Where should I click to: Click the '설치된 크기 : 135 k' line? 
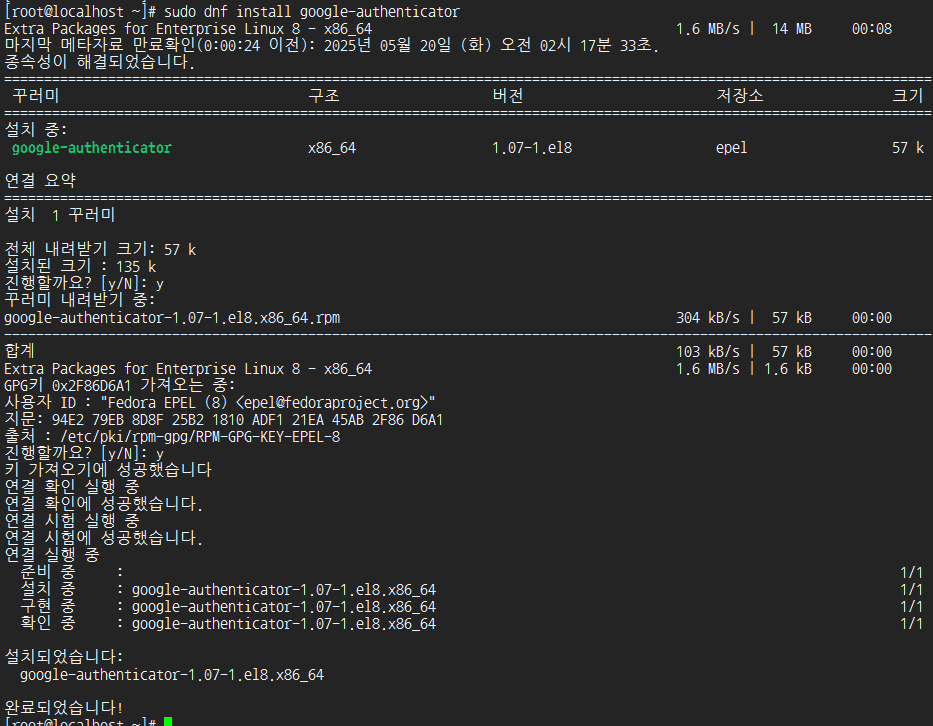(80, 266)
